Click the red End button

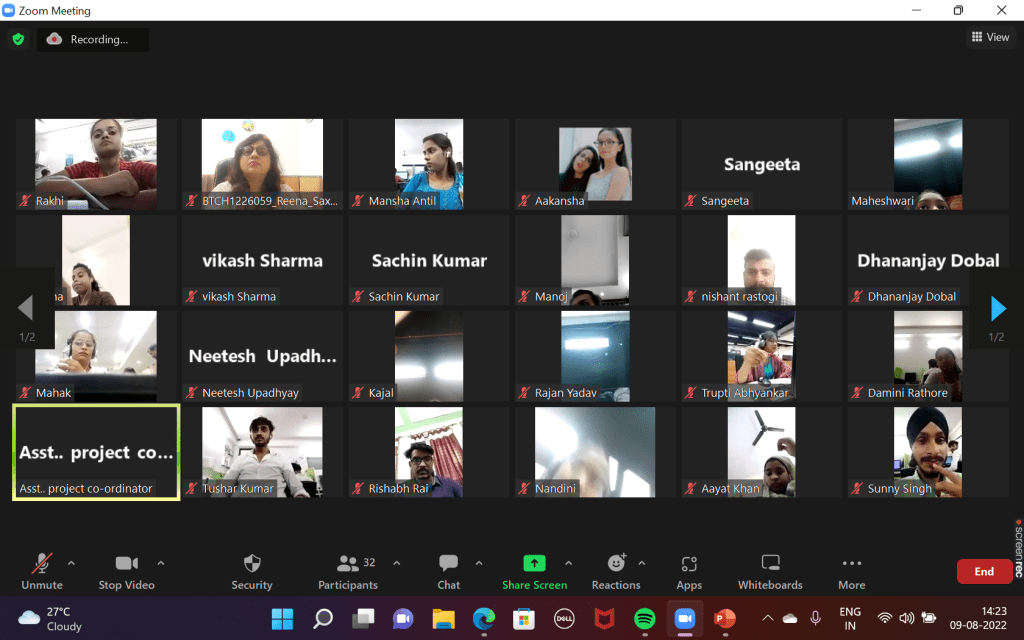[x=984, y=571]
